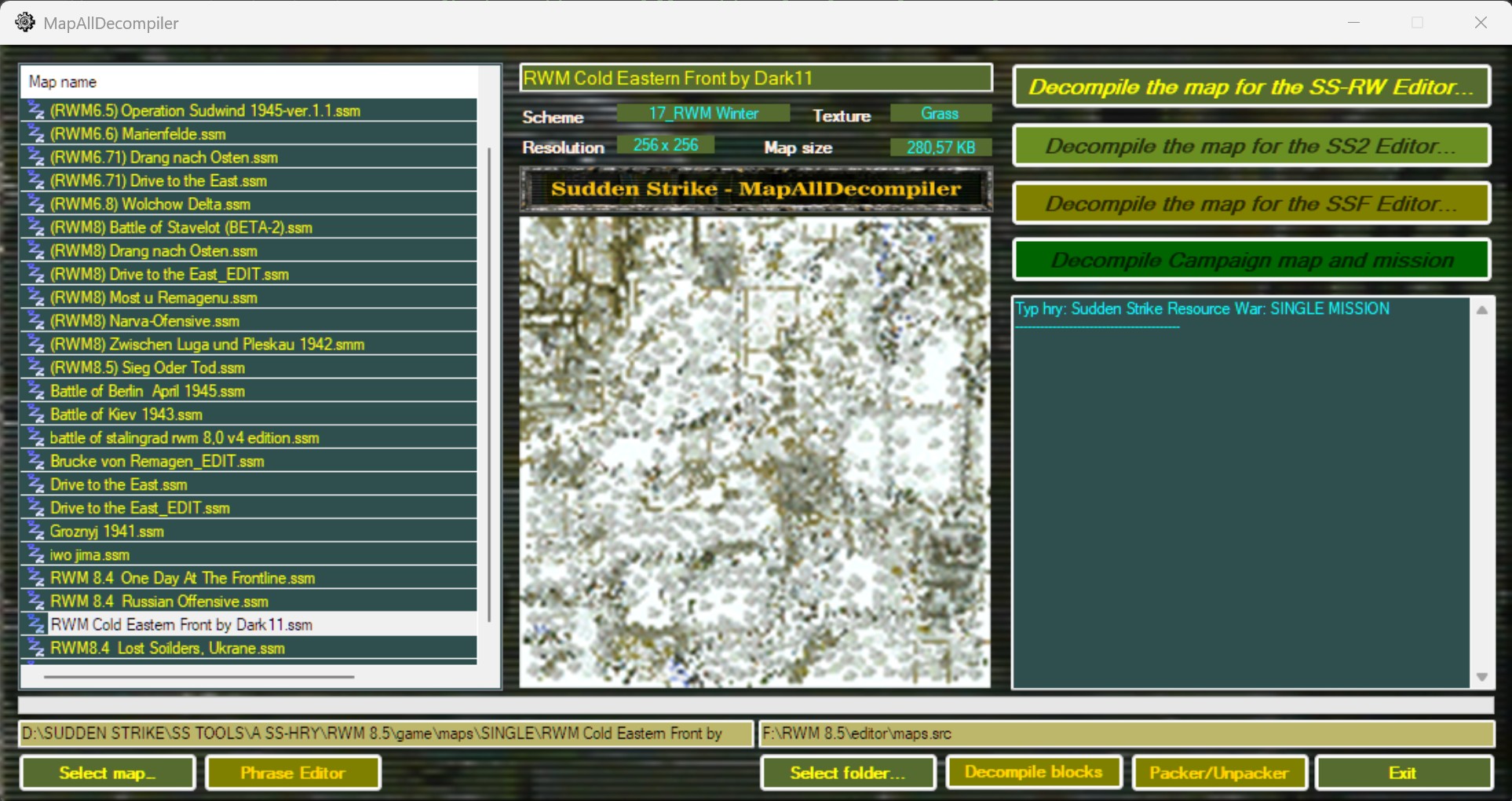
Task: Click the Exit button
Action: [1404, 773]
